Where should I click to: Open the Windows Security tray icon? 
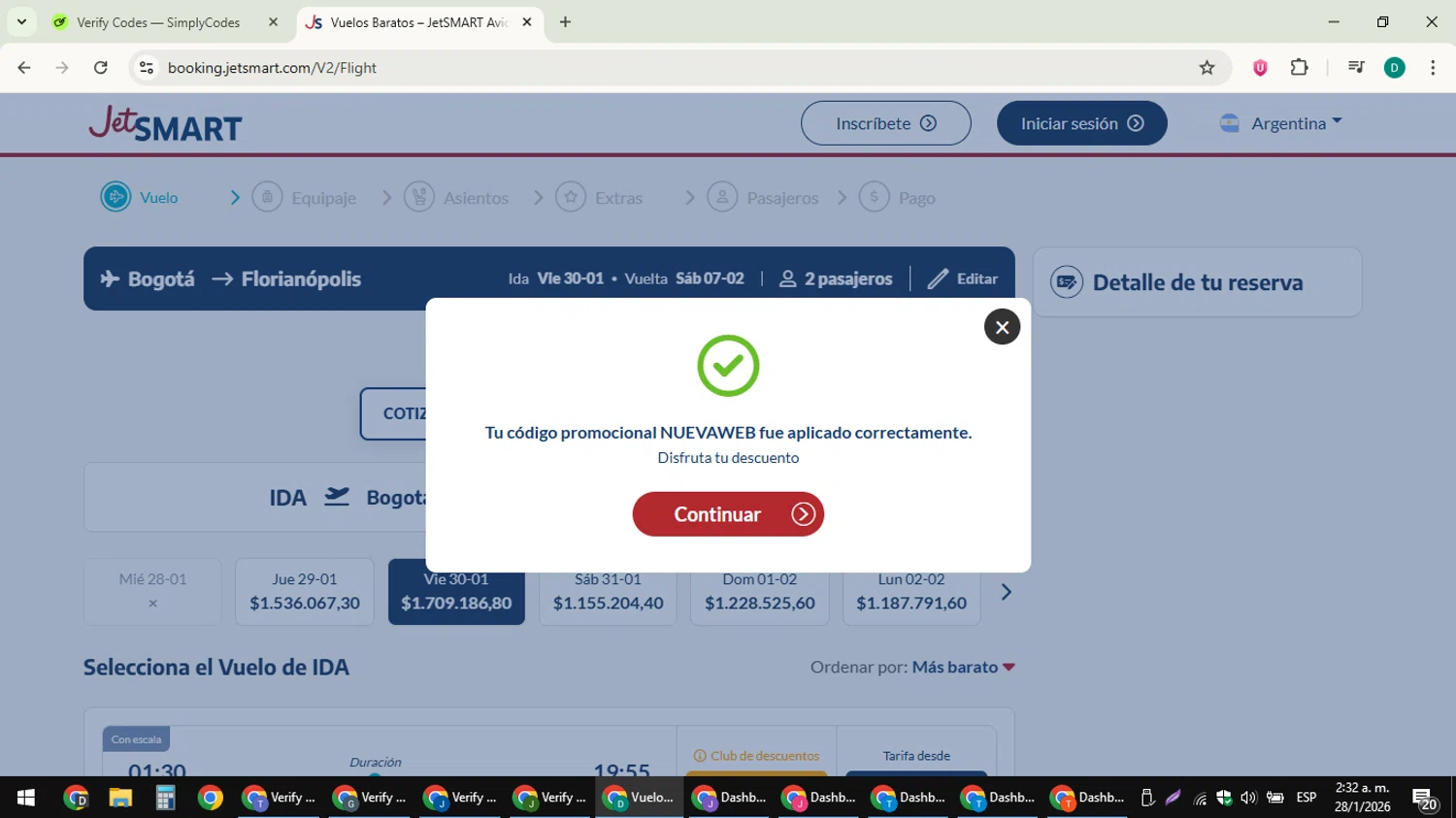pyautogui.click(x=1224, y=798)
